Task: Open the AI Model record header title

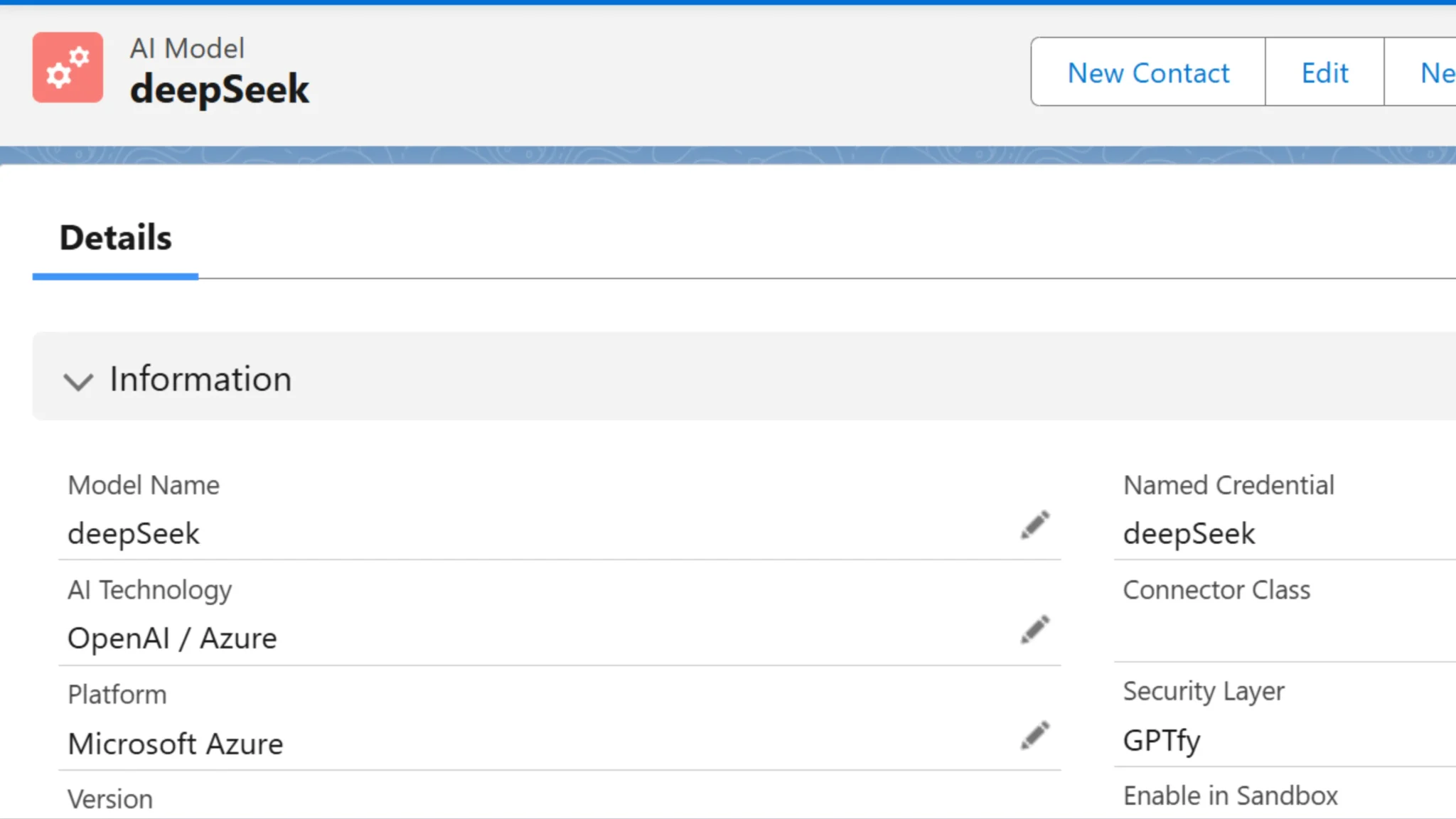Action: [220, 89]
